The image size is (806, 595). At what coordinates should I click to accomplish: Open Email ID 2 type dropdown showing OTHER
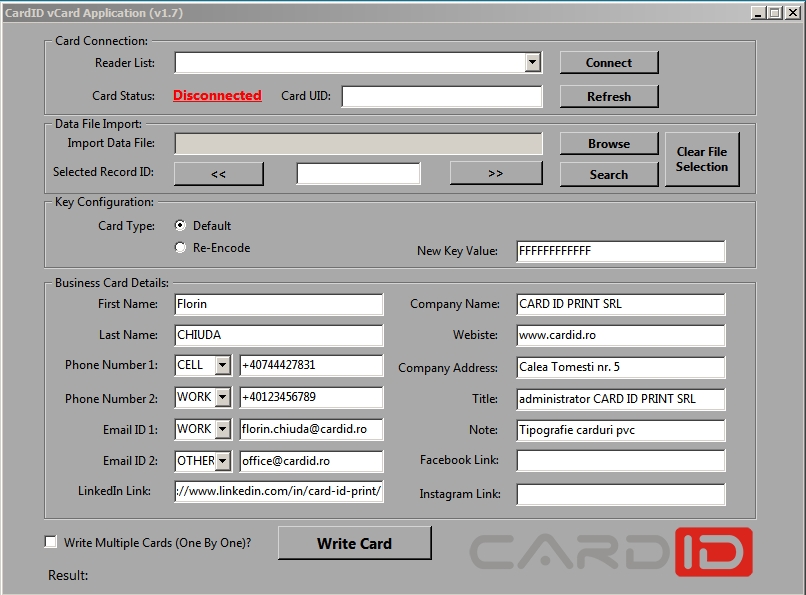pyautogui.click(x=224, y=461)
